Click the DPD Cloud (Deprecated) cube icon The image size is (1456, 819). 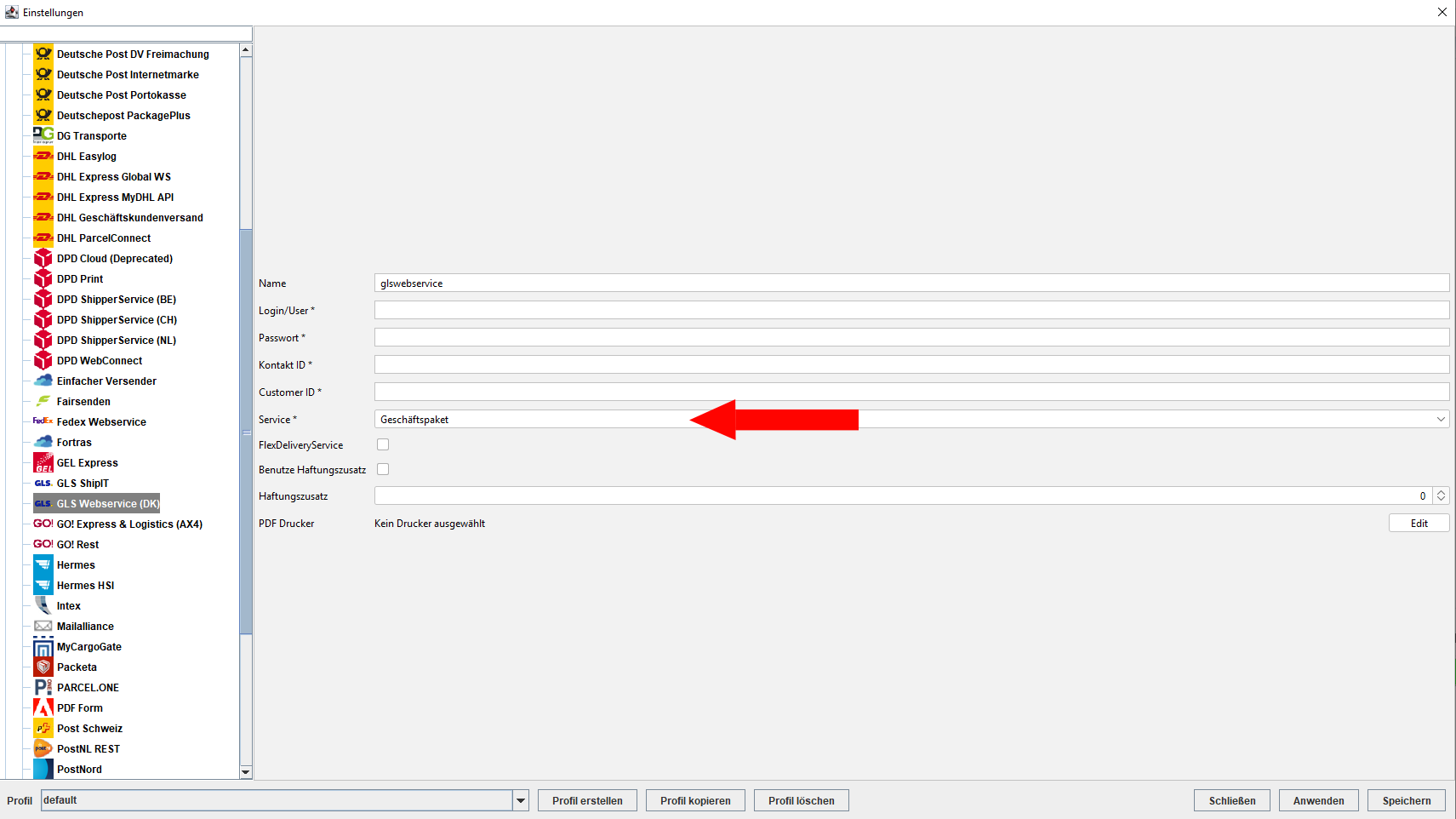pyautogui.click(x=43, y=258)
